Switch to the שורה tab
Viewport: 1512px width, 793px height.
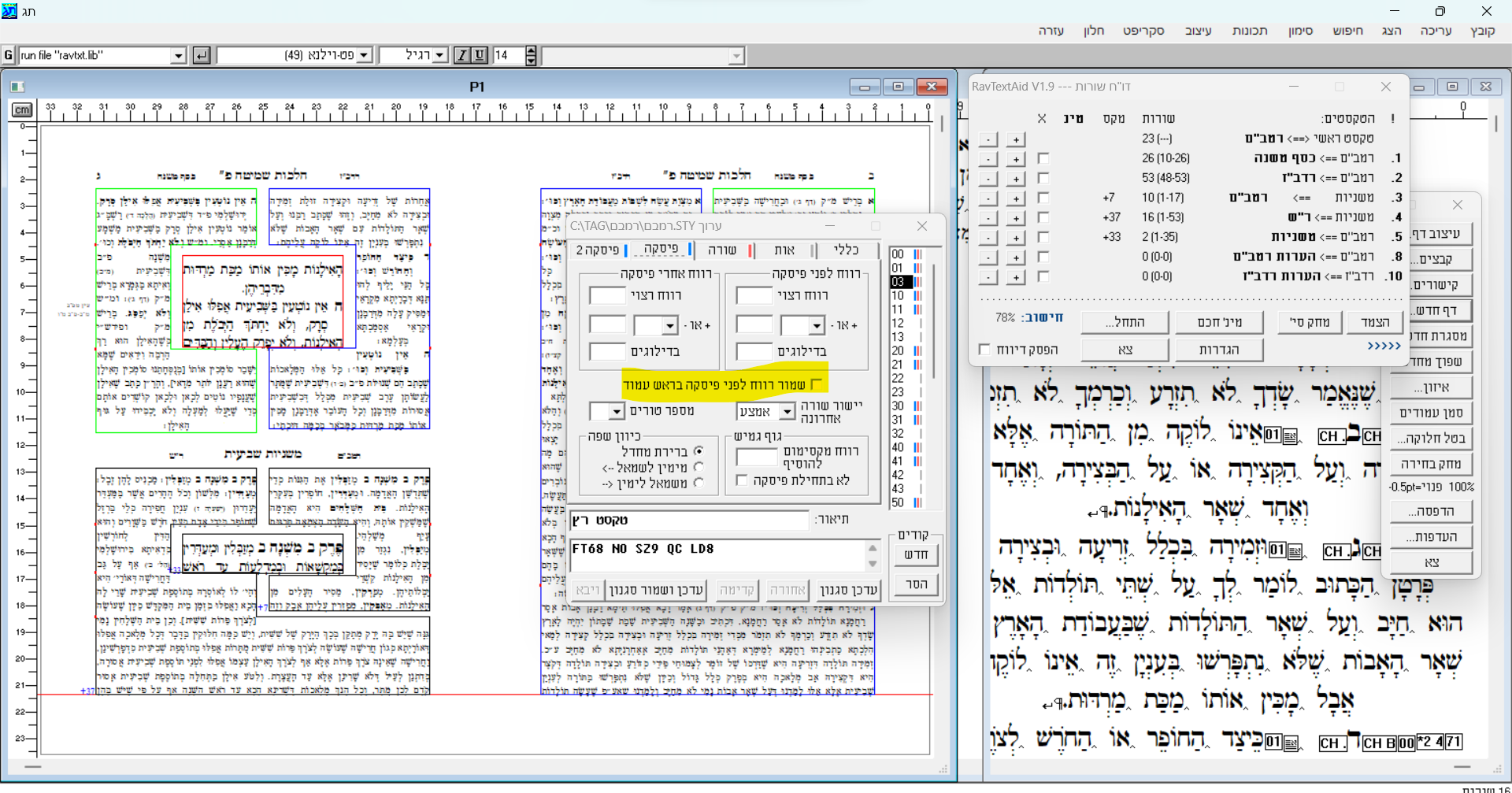[x=721, y=250]
